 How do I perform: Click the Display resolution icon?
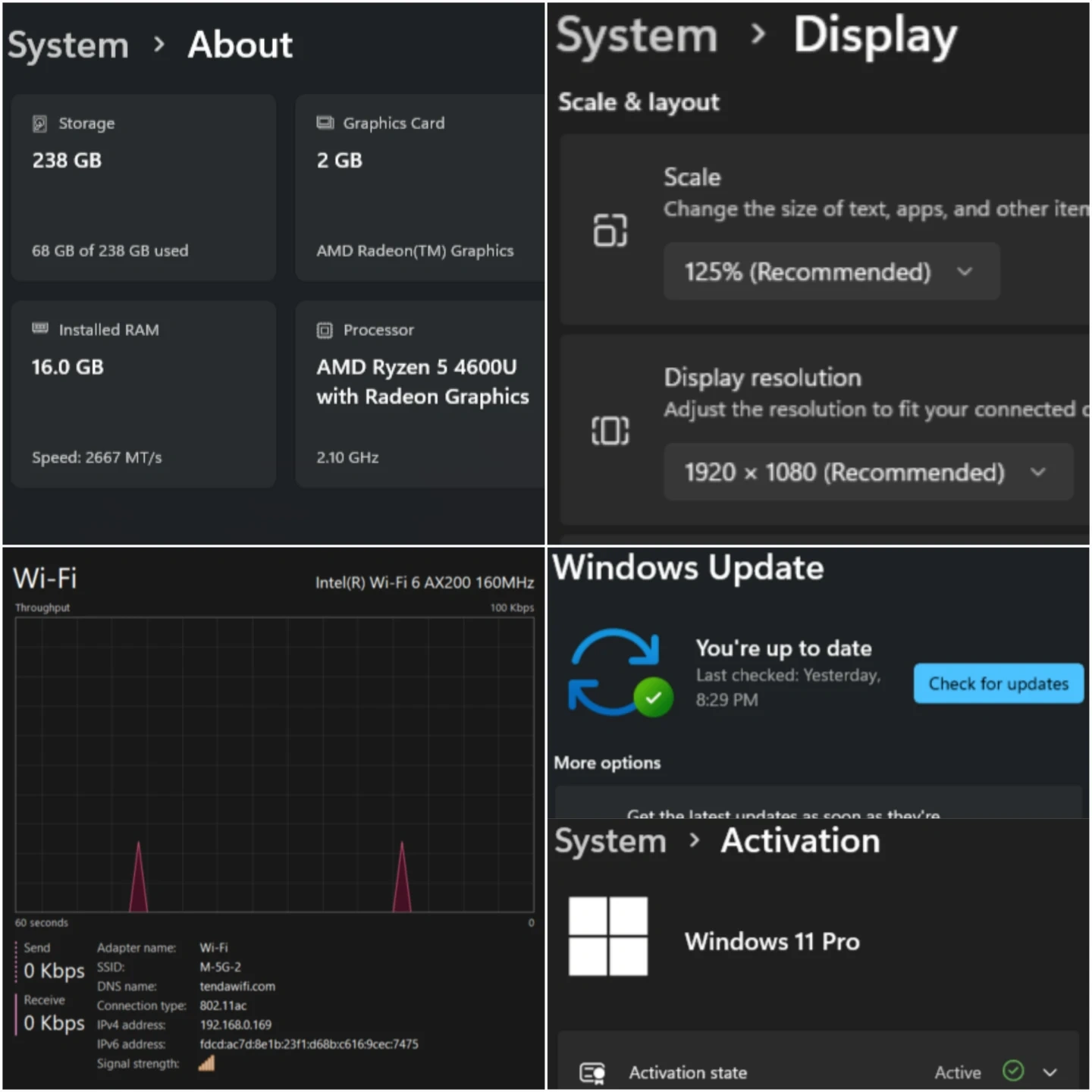(x=610, y=431)
